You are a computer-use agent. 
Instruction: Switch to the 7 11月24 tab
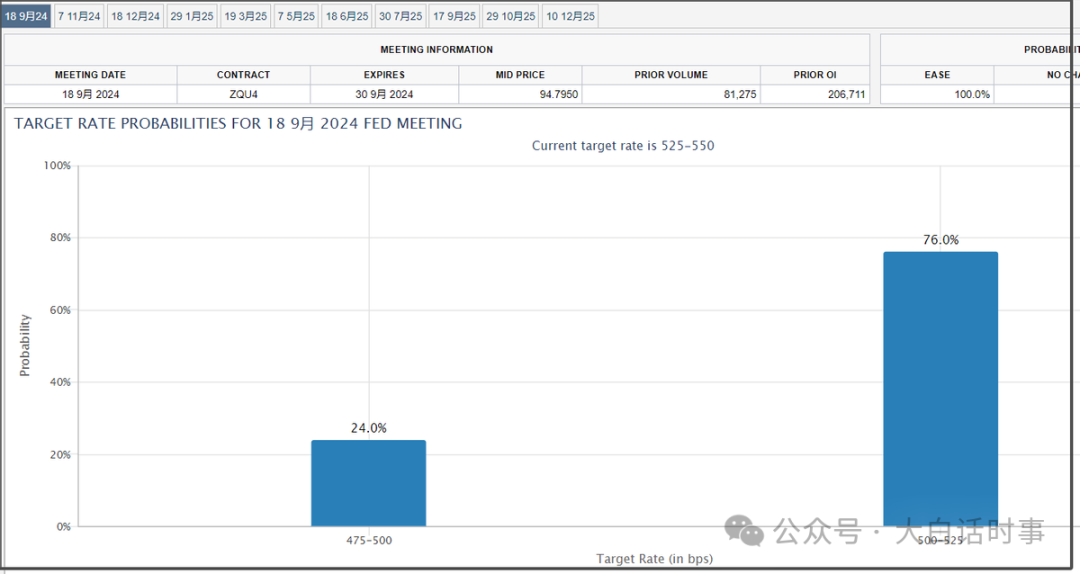point(79,16)
